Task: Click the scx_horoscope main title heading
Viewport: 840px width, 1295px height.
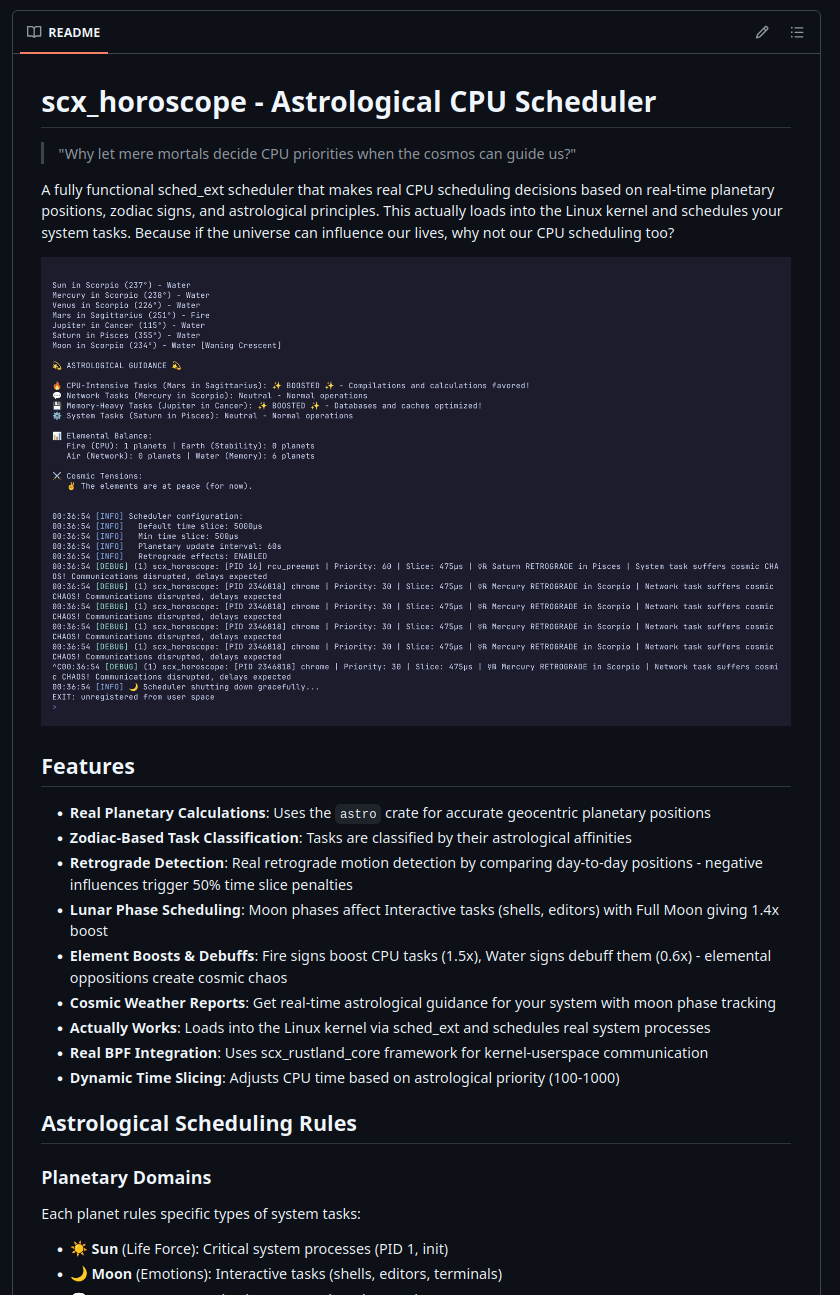Action: point(348,102)
